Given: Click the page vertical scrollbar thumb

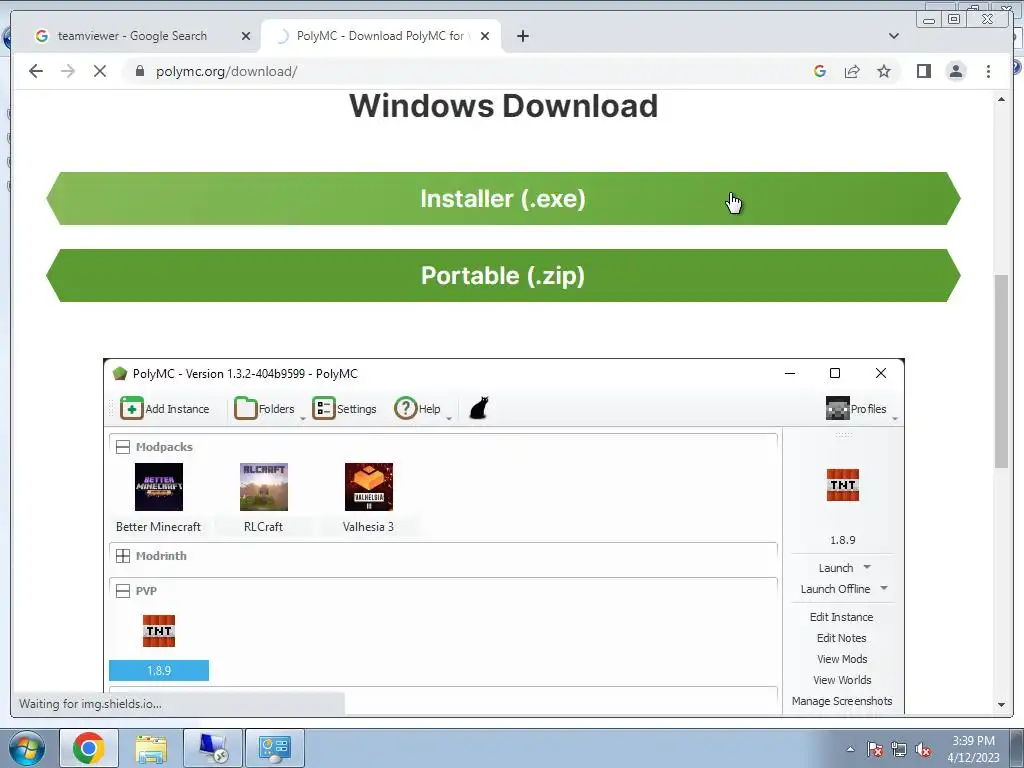Looking at the screenshot, I should pyautogui.click(x=1001, y=371).
